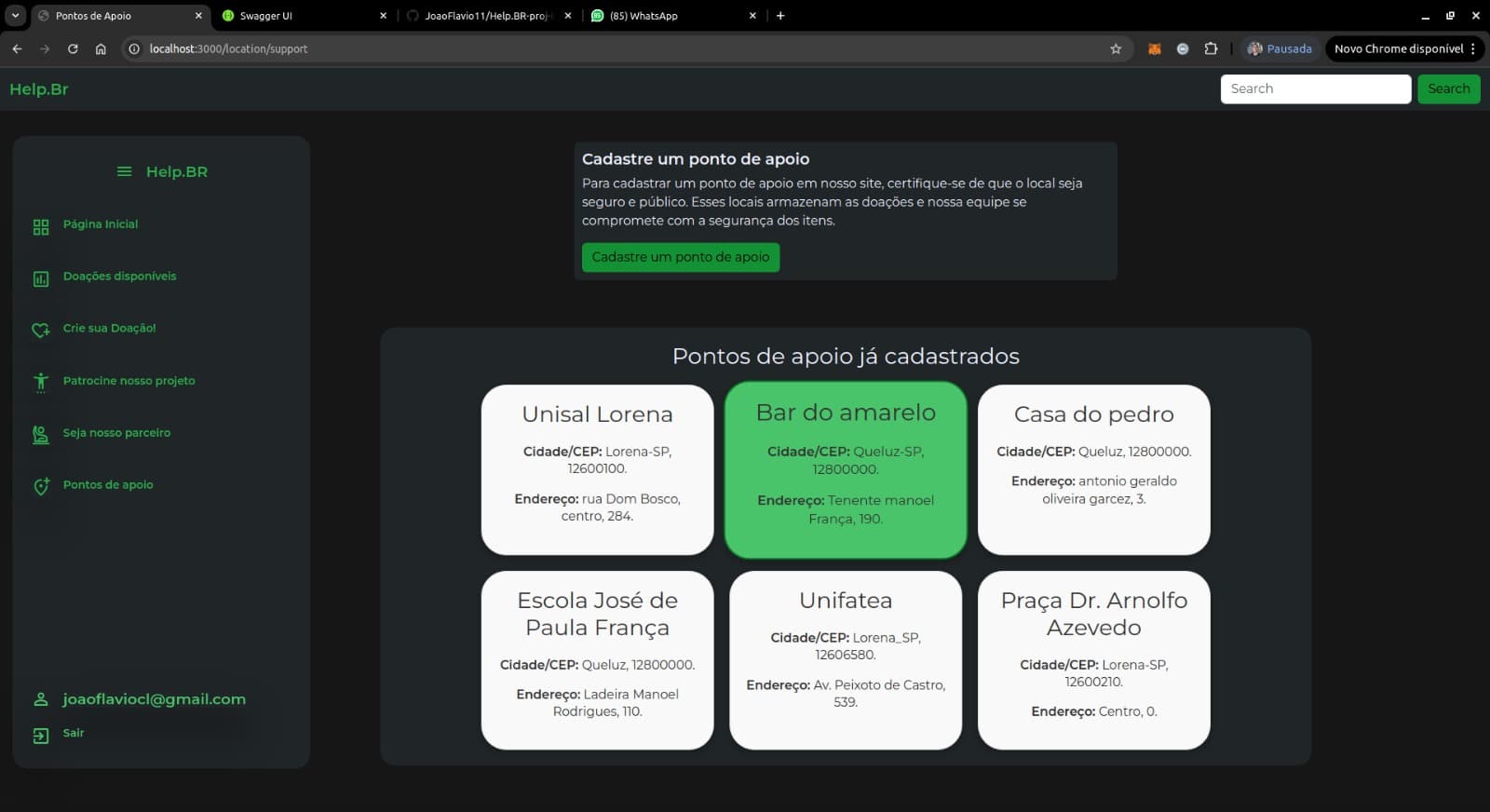Click the Sair logout icon
The height and width of the screenshot is (812, 1490).
pyautogui.click(x=41, y=736)
